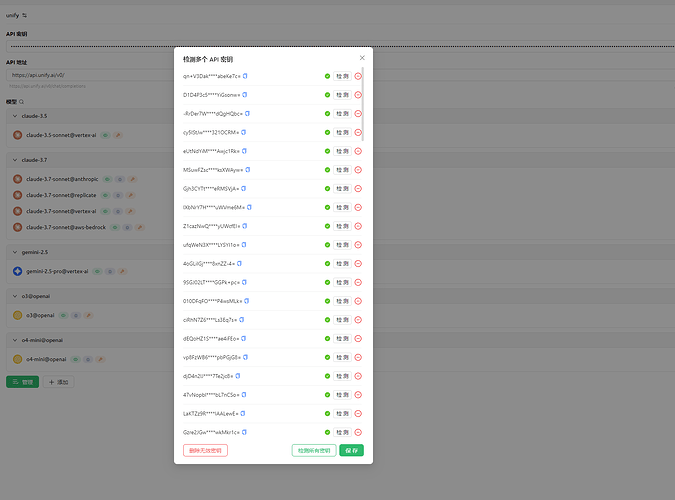Image resolution: width=675 pixels, height=500 pixels.
Task: Toggle vision tag on claude-3.7-sonnet@aws-bedrock
Action: [x=115, y=227]
